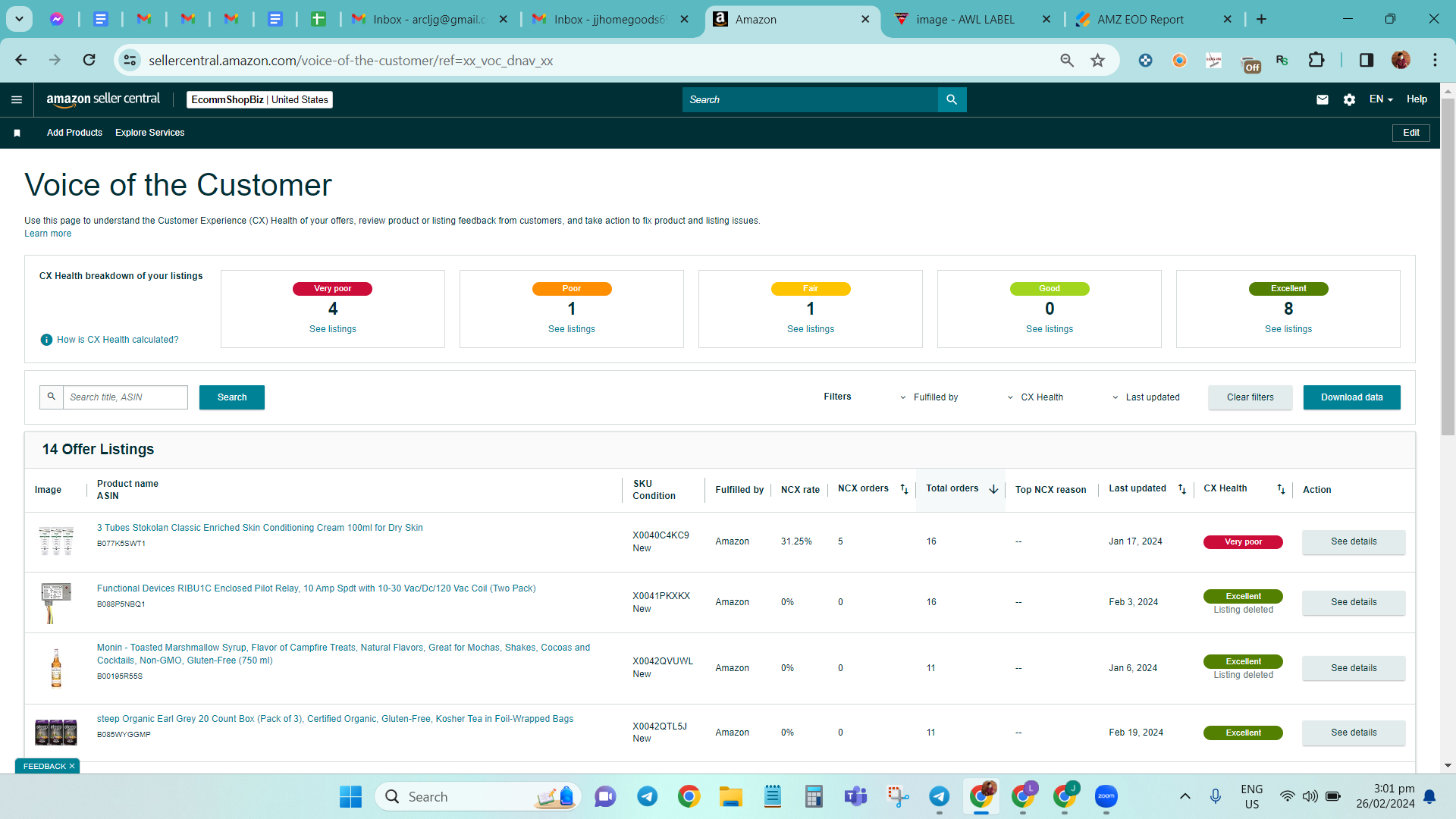Click See listings under Excellent

point(1288,329)
